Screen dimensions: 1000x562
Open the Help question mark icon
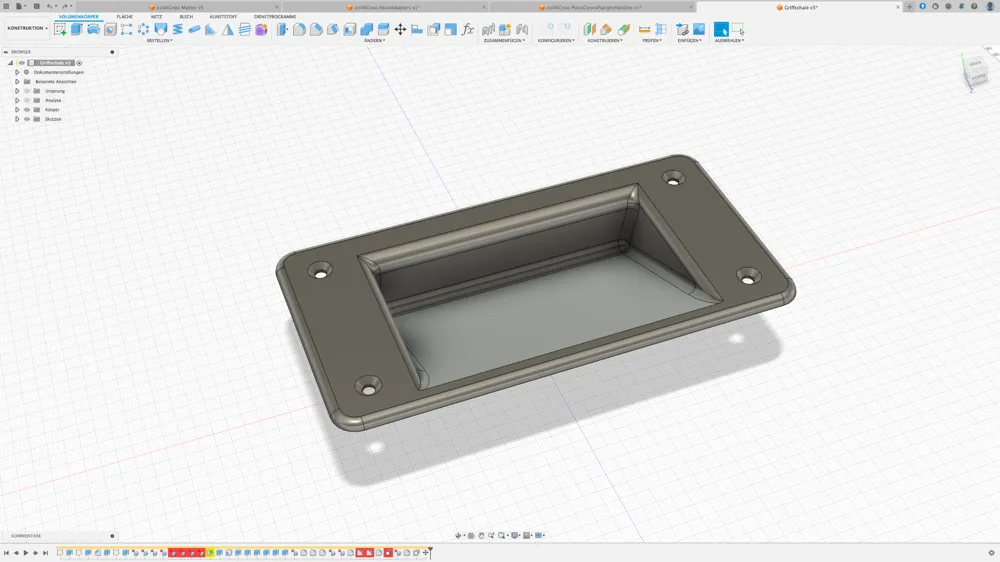click(974, 6)
